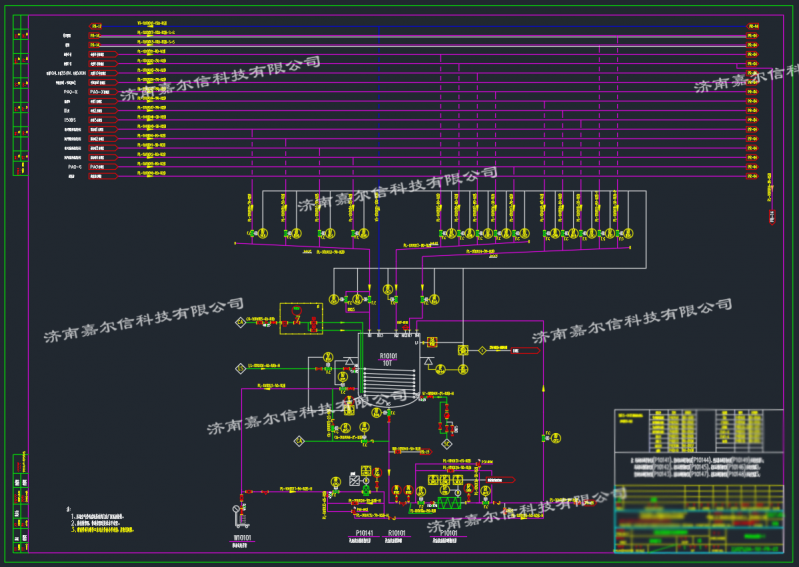Click the yellow note line in bottom-left notes
This screenshot has width=799, height=567.
(102, 530)
